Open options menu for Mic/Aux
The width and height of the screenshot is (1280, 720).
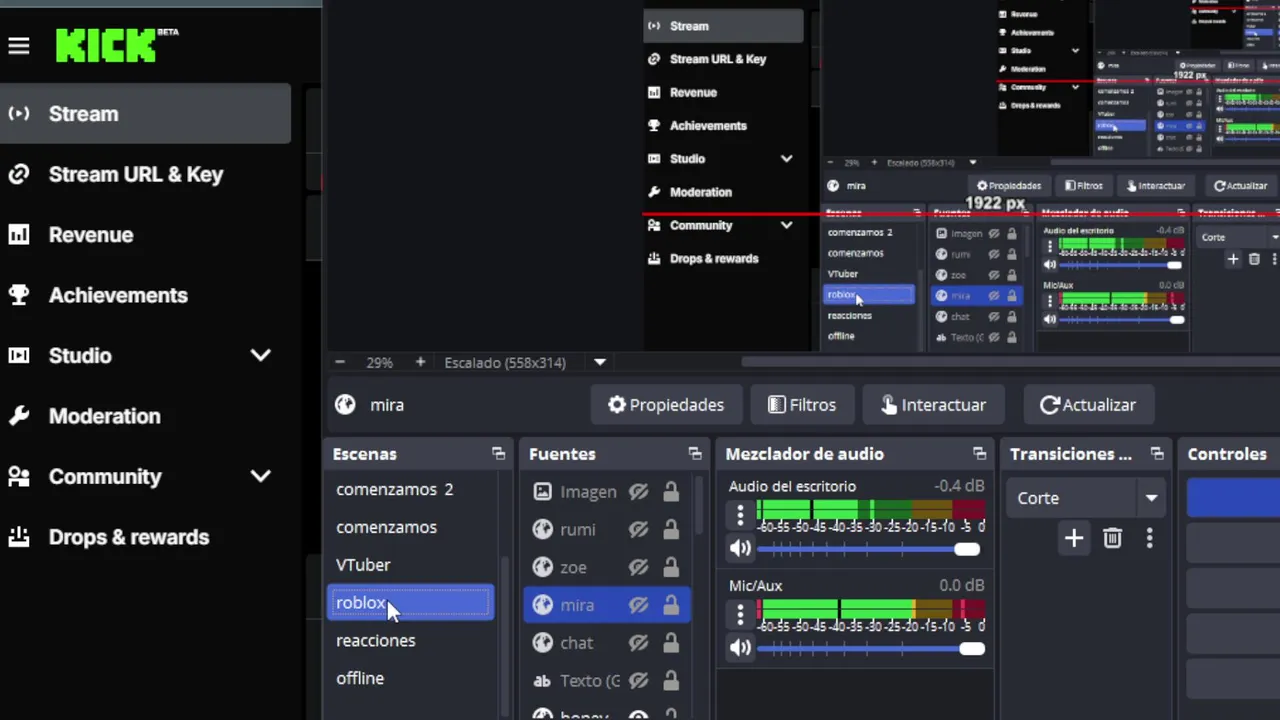(740, 614)
